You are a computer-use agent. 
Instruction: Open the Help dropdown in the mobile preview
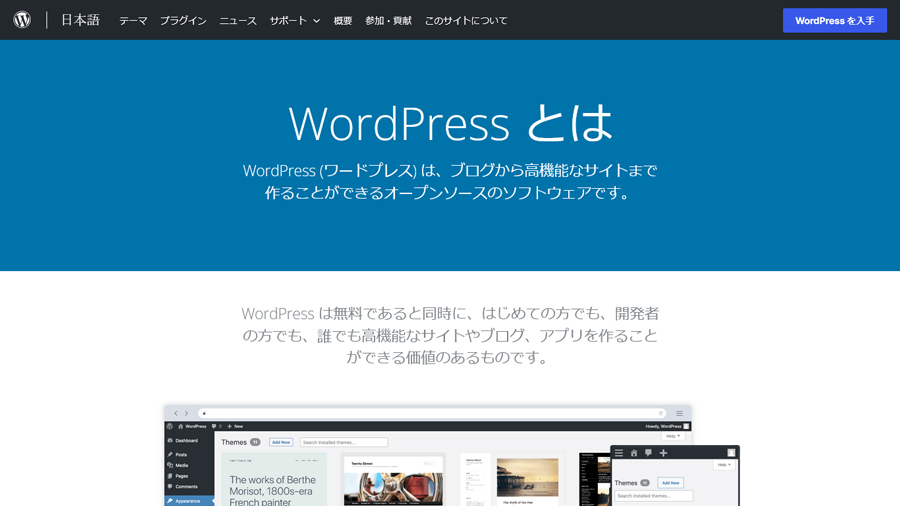pyautogui.click(x=723, y=465)
